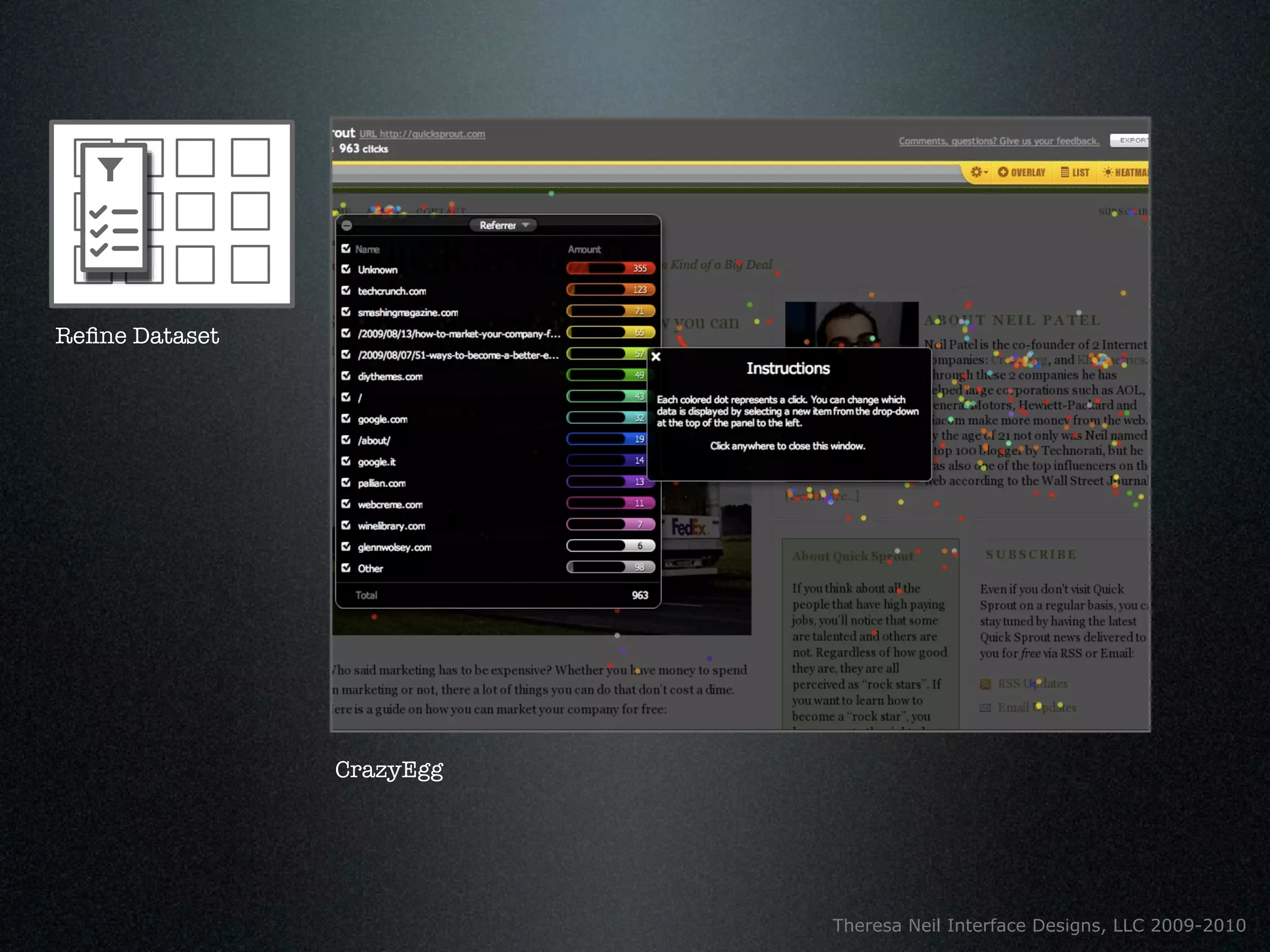Click the '963 clicks' counter text
Viewport: 1270px width, 952px height.
pos(363,149)
